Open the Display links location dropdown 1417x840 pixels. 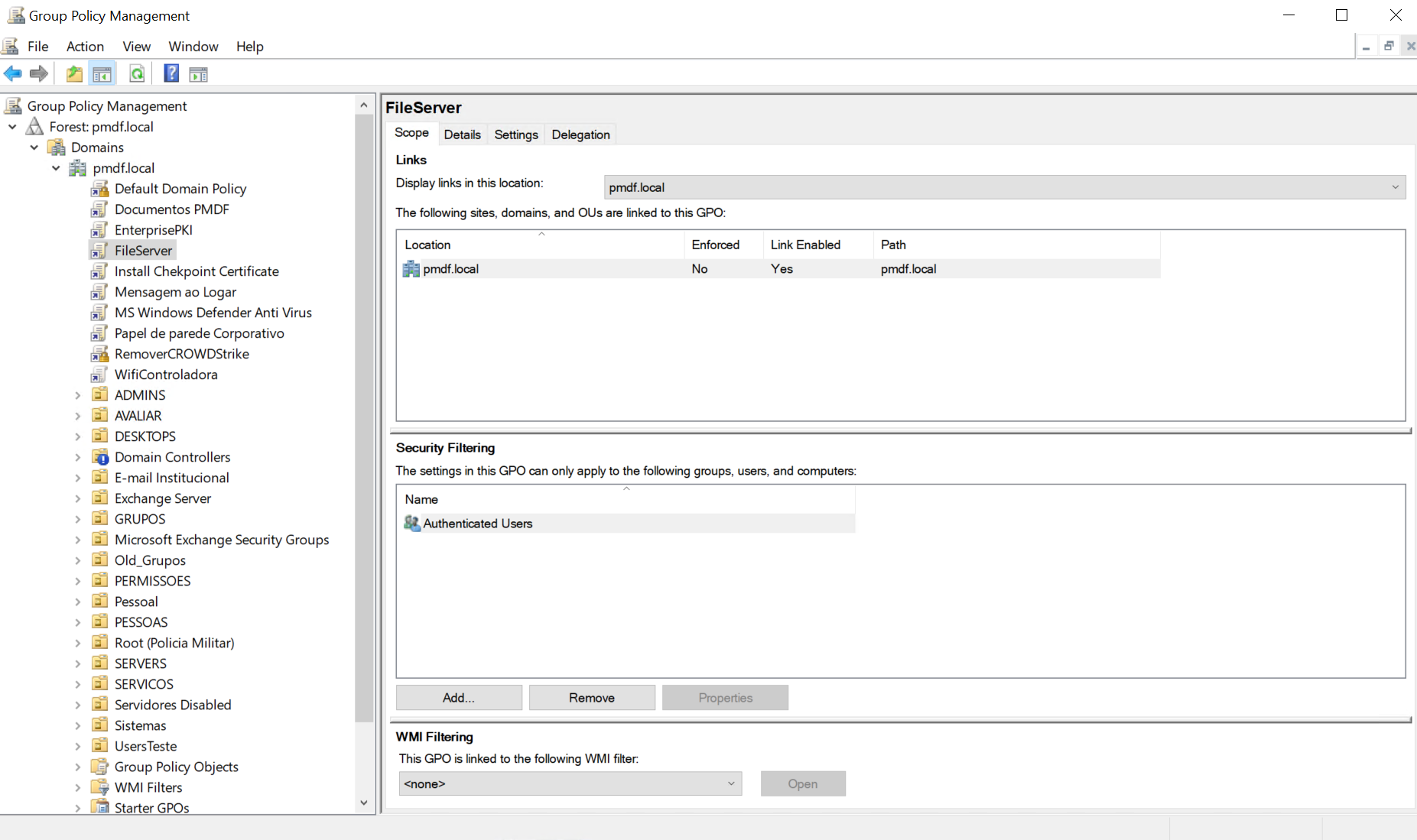pos(1394,187)
